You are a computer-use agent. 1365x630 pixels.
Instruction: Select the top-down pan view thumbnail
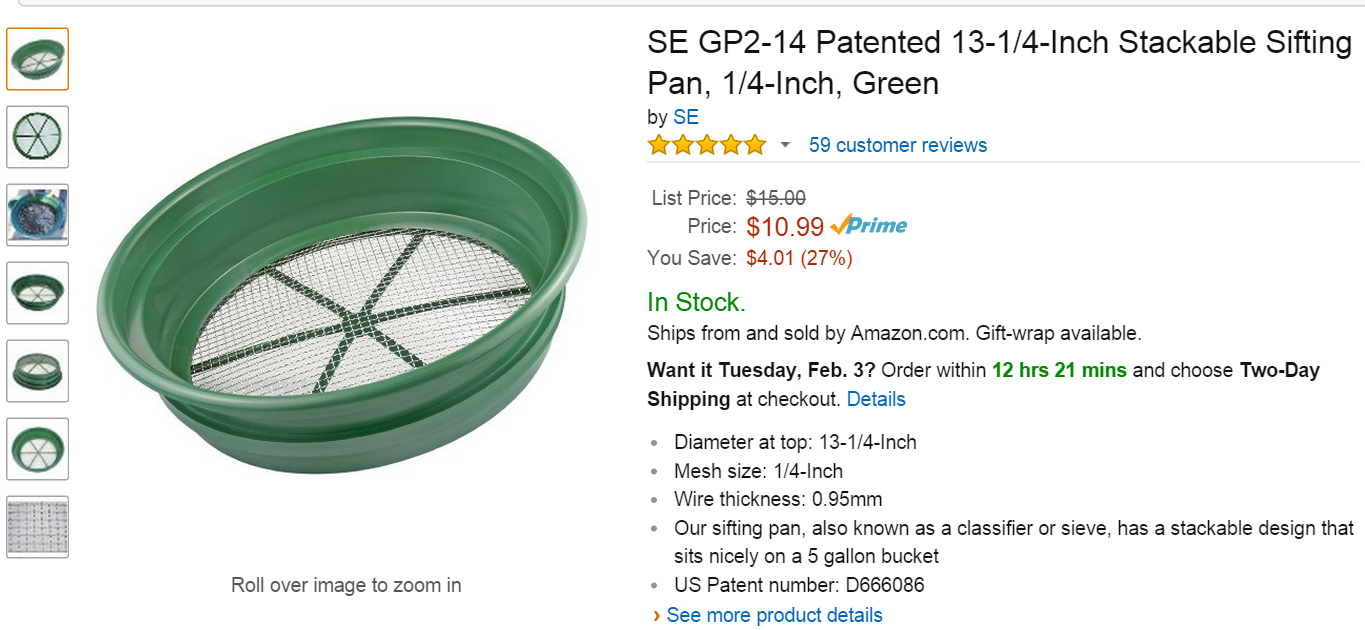coord(38,137)
